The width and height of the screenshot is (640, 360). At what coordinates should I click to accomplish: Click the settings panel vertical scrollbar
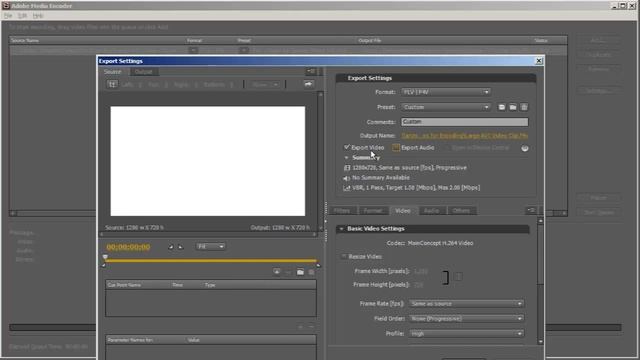point(540,282)
